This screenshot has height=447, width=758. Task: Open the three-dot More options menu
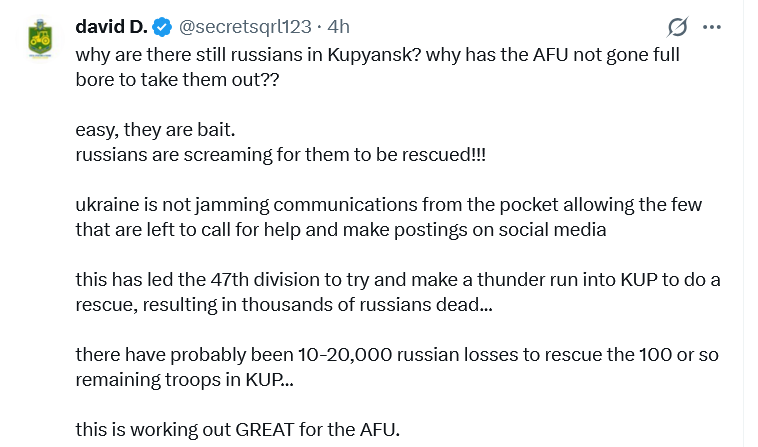pos(712,27)
